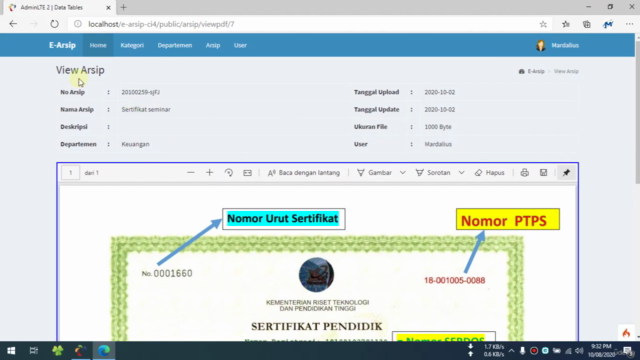Select the Gambar draw tool
This screenshot has width=640, height=360.
(374, 173)
